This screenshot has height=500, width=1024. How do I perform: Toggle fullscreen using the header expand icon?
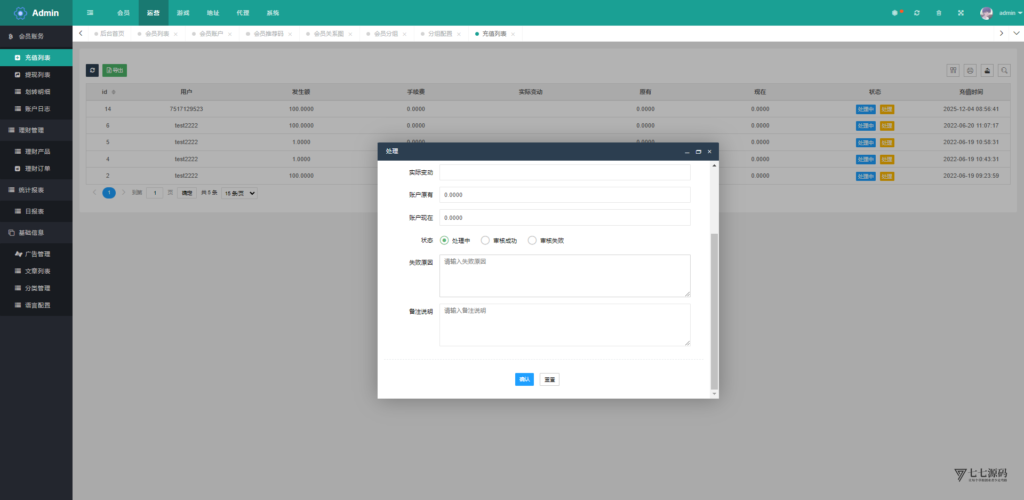961,13
